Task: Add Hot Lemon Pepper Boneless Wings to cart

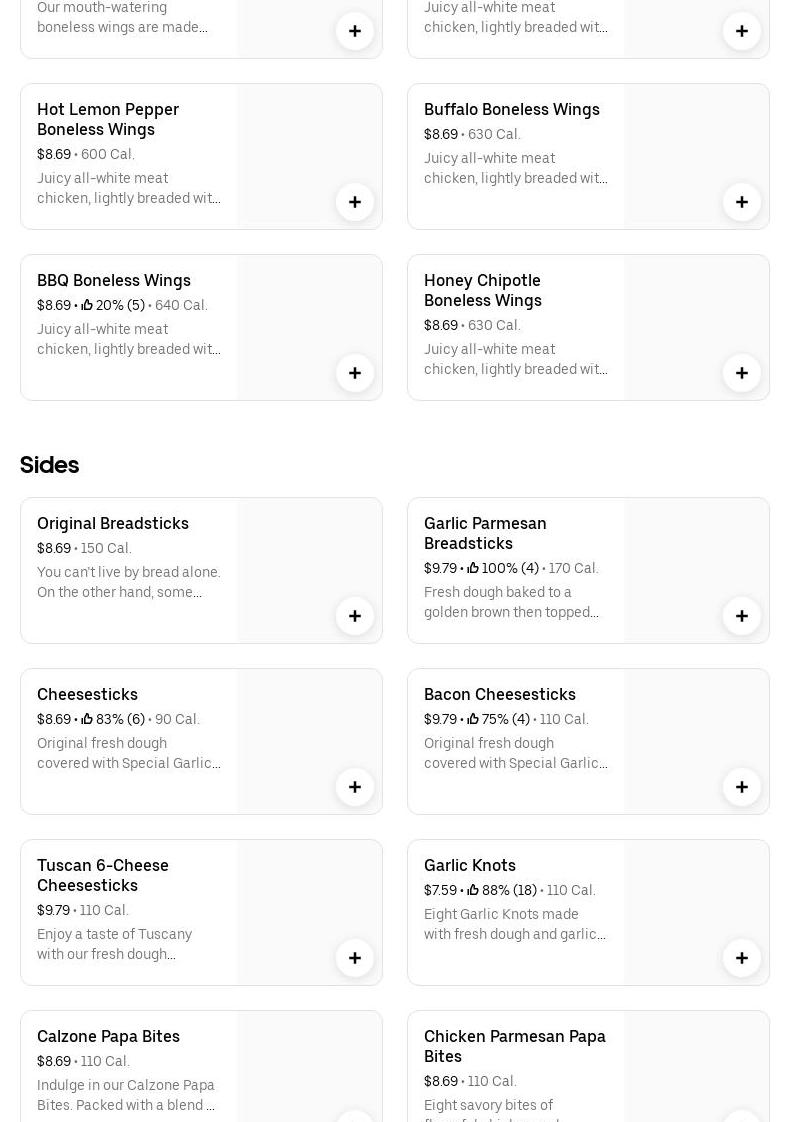Action: coord(355,202)
